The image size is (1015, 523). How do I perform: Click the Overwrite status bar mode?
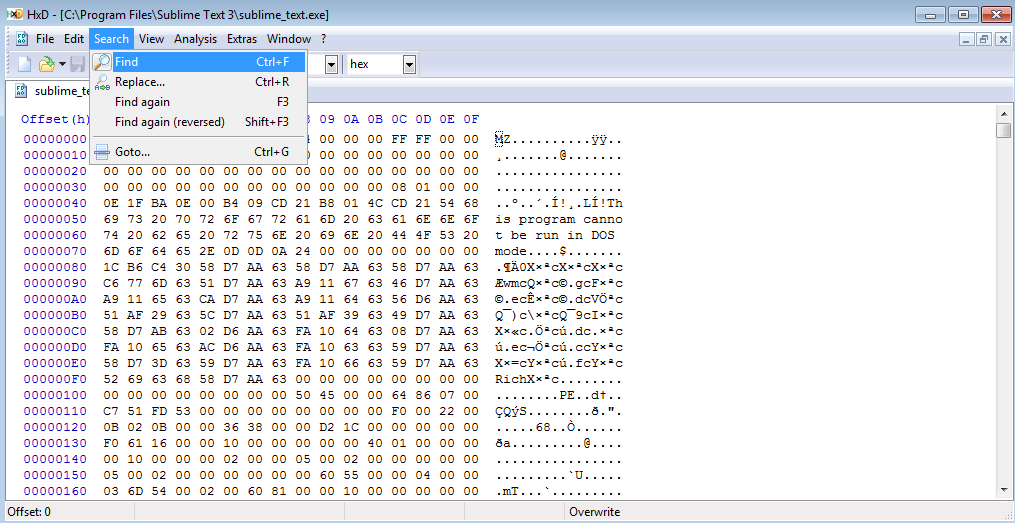click(x=594, y=512)
